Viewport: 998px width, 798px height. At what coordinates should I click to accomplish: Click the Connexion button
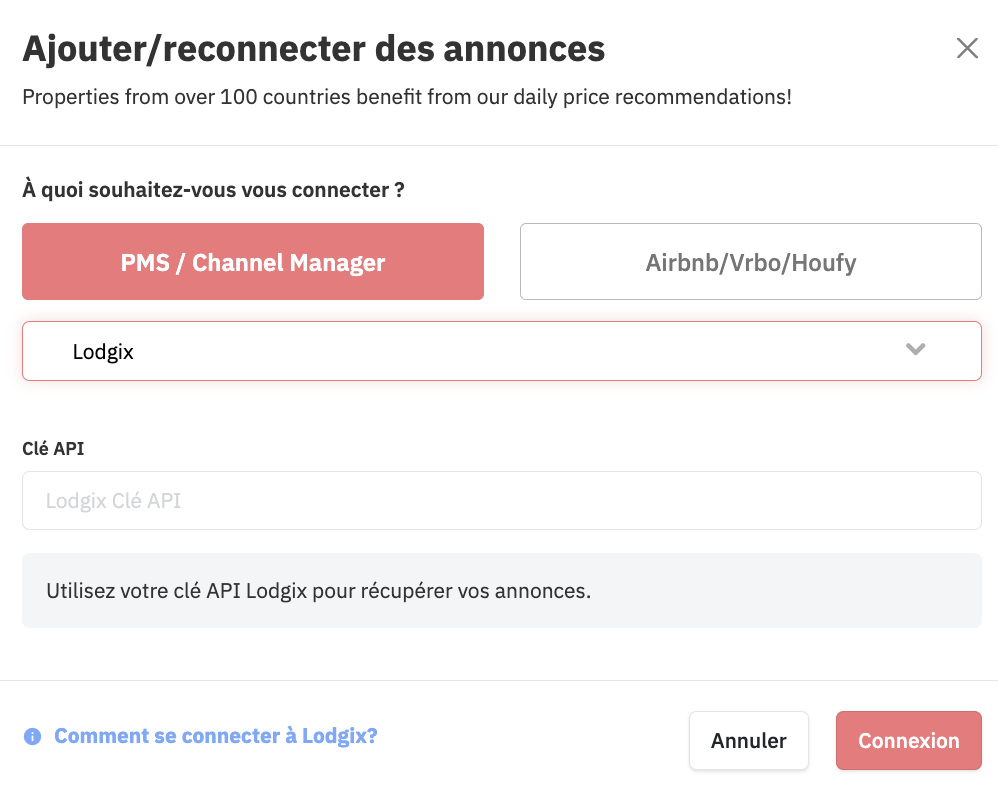coord(908,741)
